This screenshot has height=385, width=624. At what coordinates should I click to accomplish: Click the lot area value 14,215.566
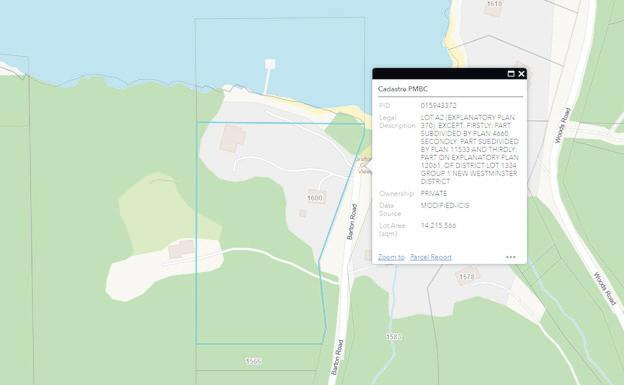(438, 225)
